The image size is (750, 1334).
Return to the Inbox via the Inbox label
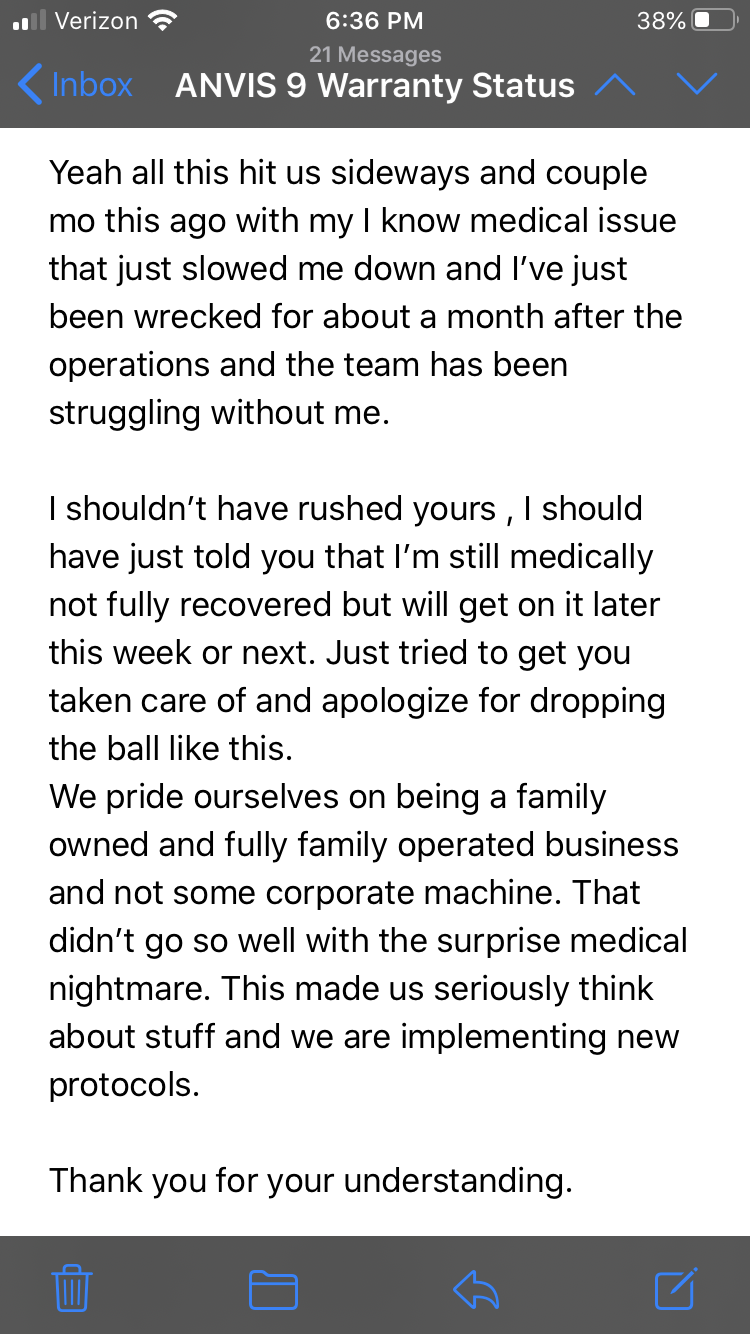coord(91,85)
